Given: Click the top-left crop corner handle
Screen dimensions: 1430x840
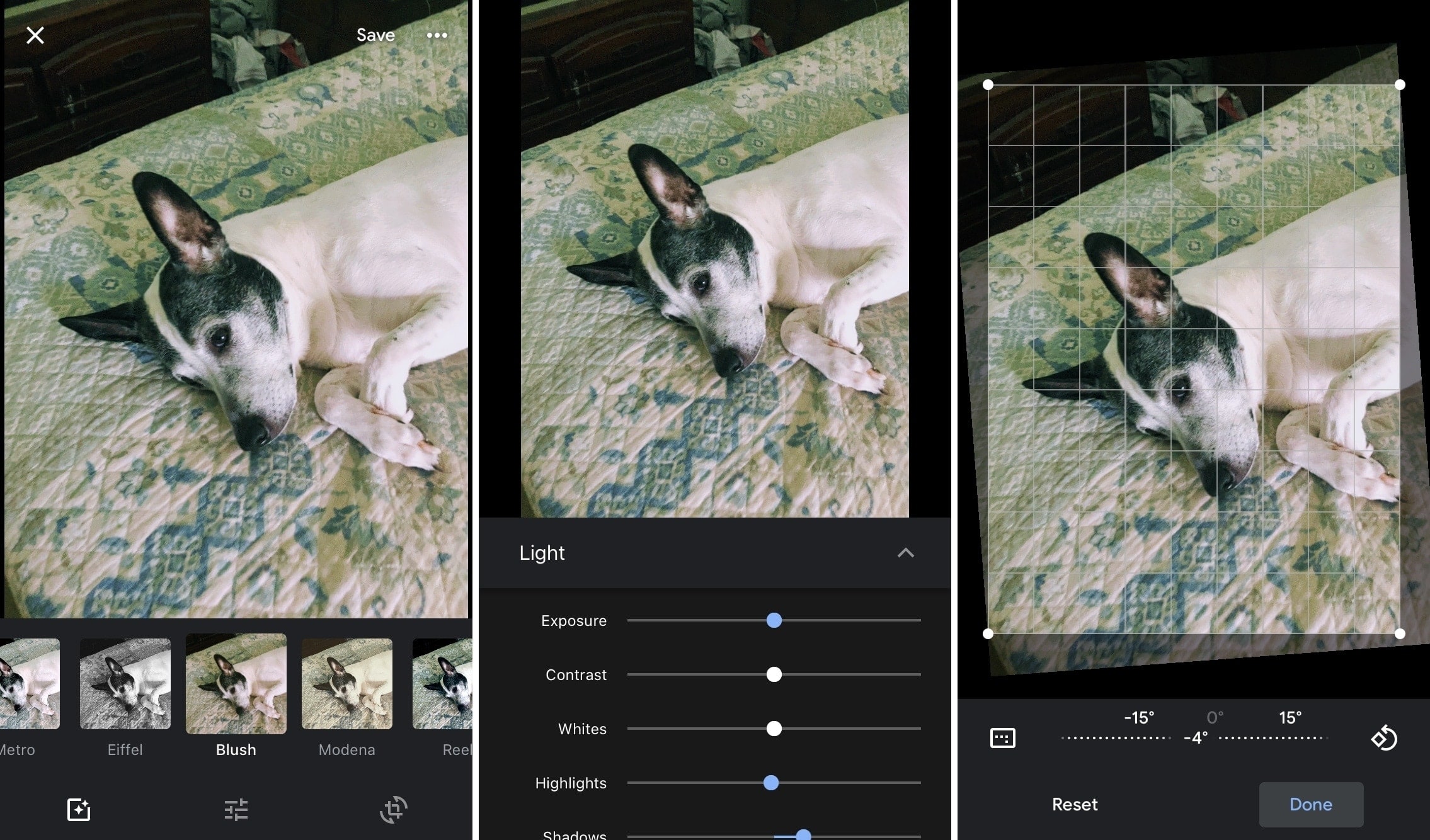Looking at the screenshot, I should [988, 84].
